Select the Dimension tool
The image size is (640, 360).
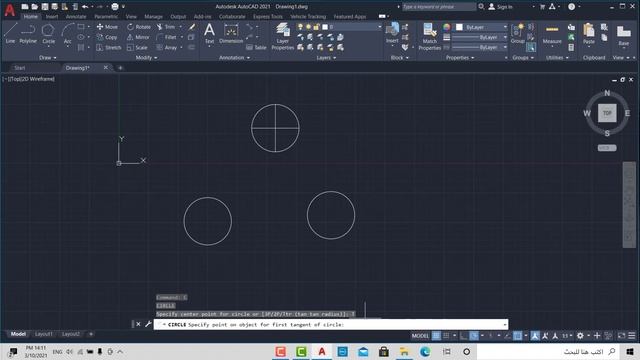click(231, 33)
